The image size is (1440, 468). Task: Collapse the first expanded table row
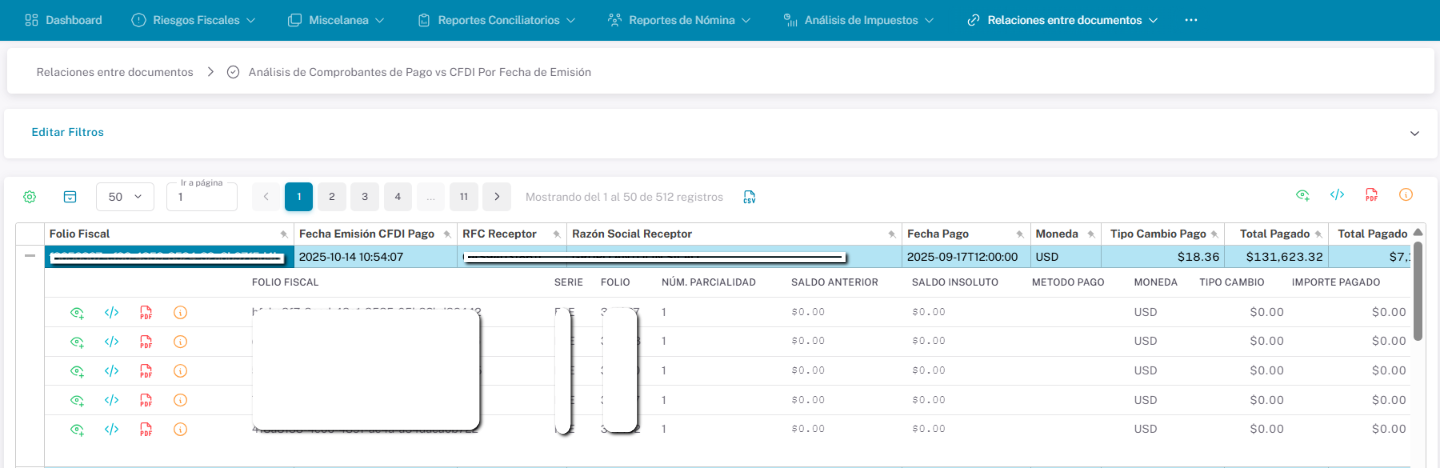[30, 257]
